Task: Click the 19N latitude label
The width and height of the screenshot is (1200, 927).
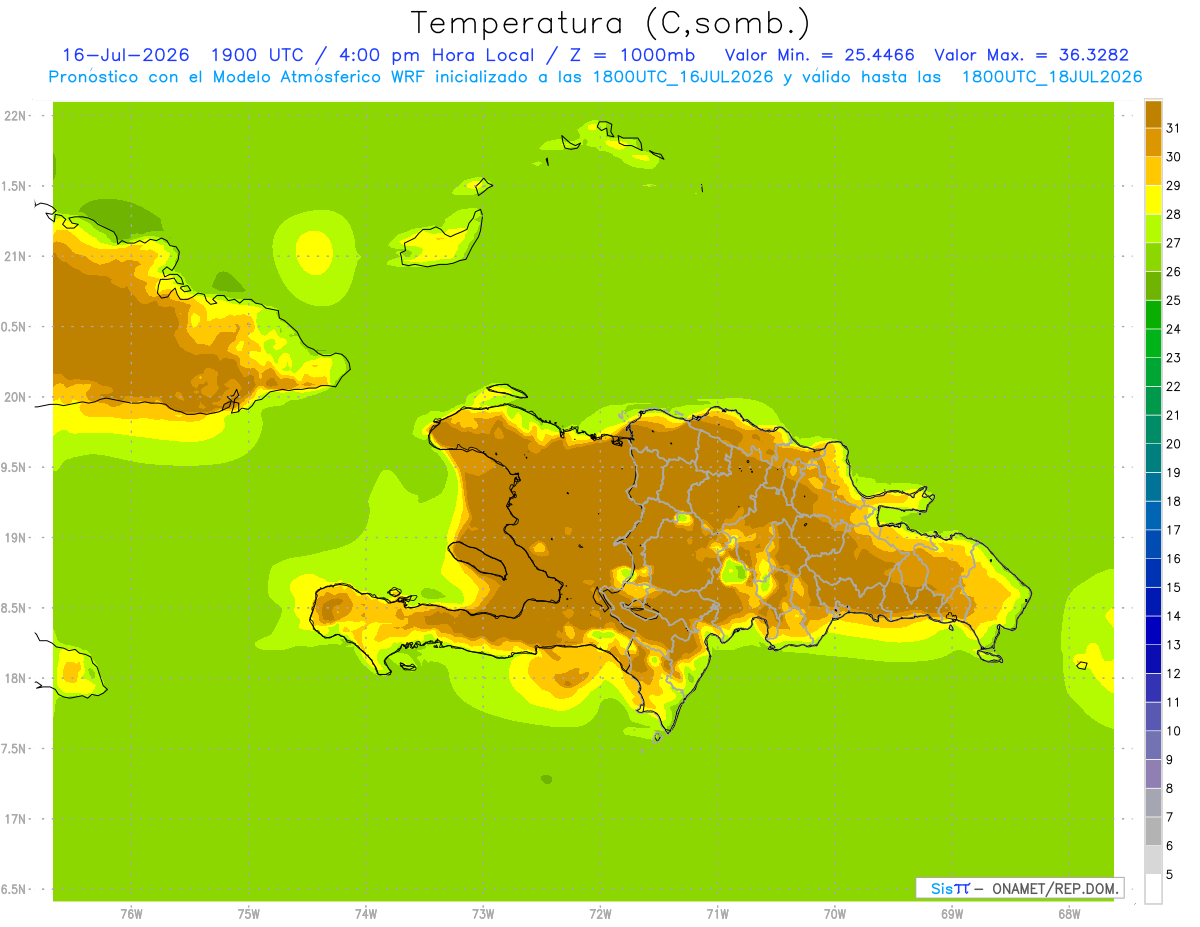Action: pos(15,538)
